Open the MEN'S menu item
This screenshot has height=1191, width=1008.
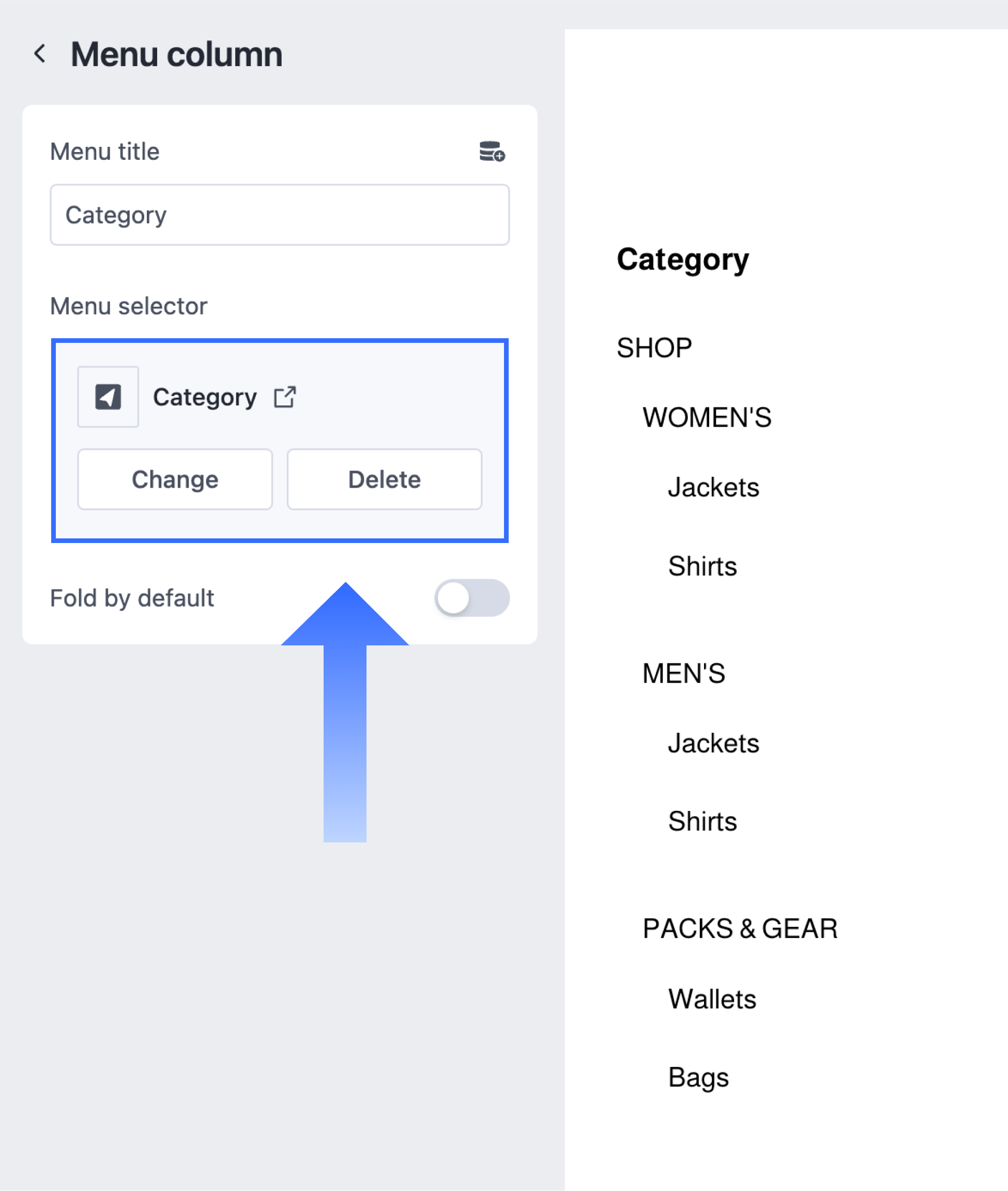click(x=683, y=673)
